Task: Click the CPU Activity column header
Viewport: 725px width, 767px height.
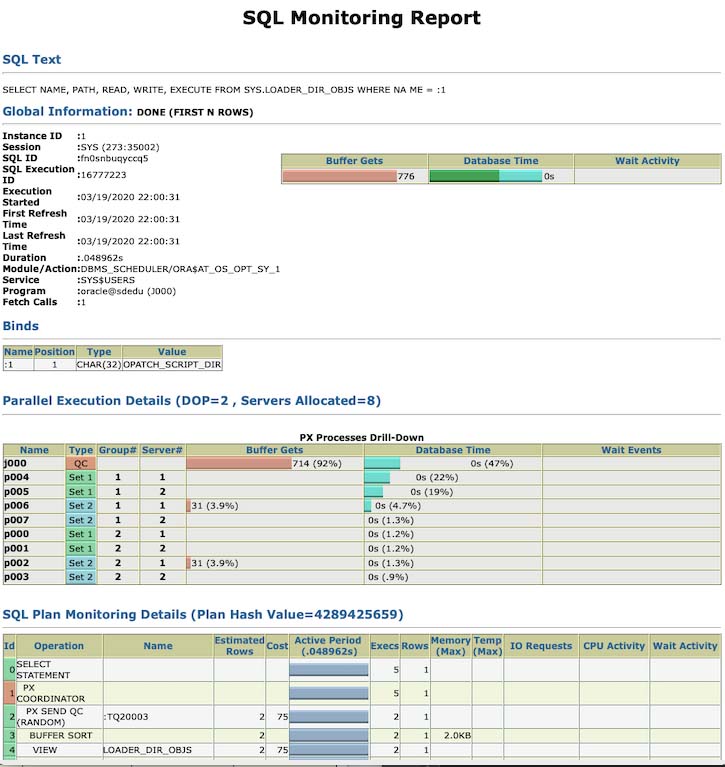Action: click(x=614, y=646)
